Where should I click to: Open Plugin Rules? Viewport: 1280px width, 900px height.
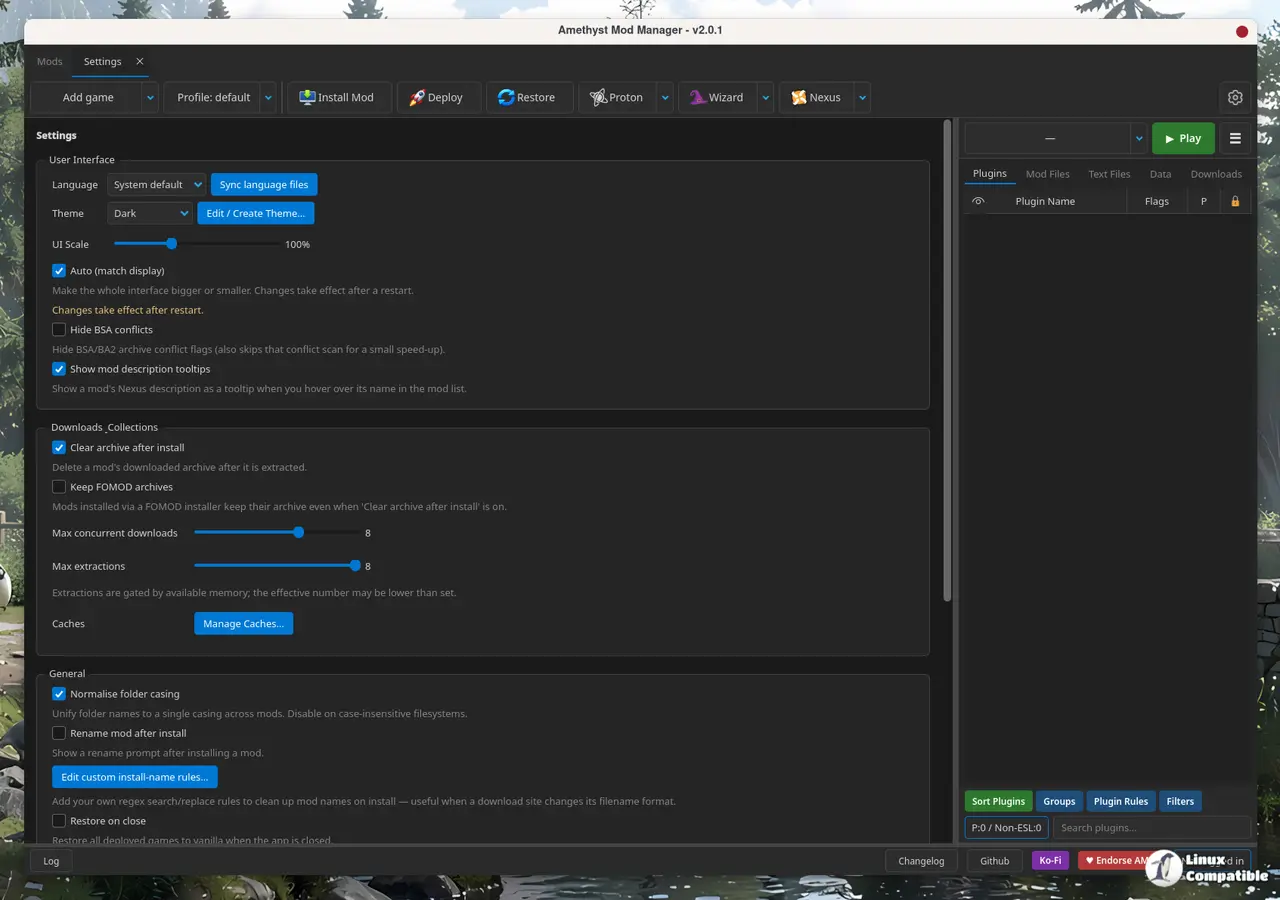tap(1120, 801)
